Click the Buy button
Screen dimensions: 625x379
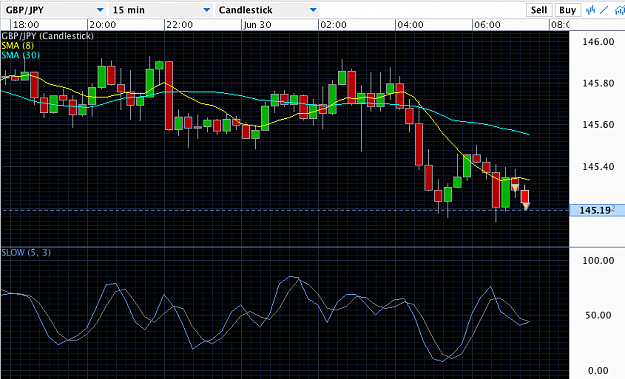point(567,10)
